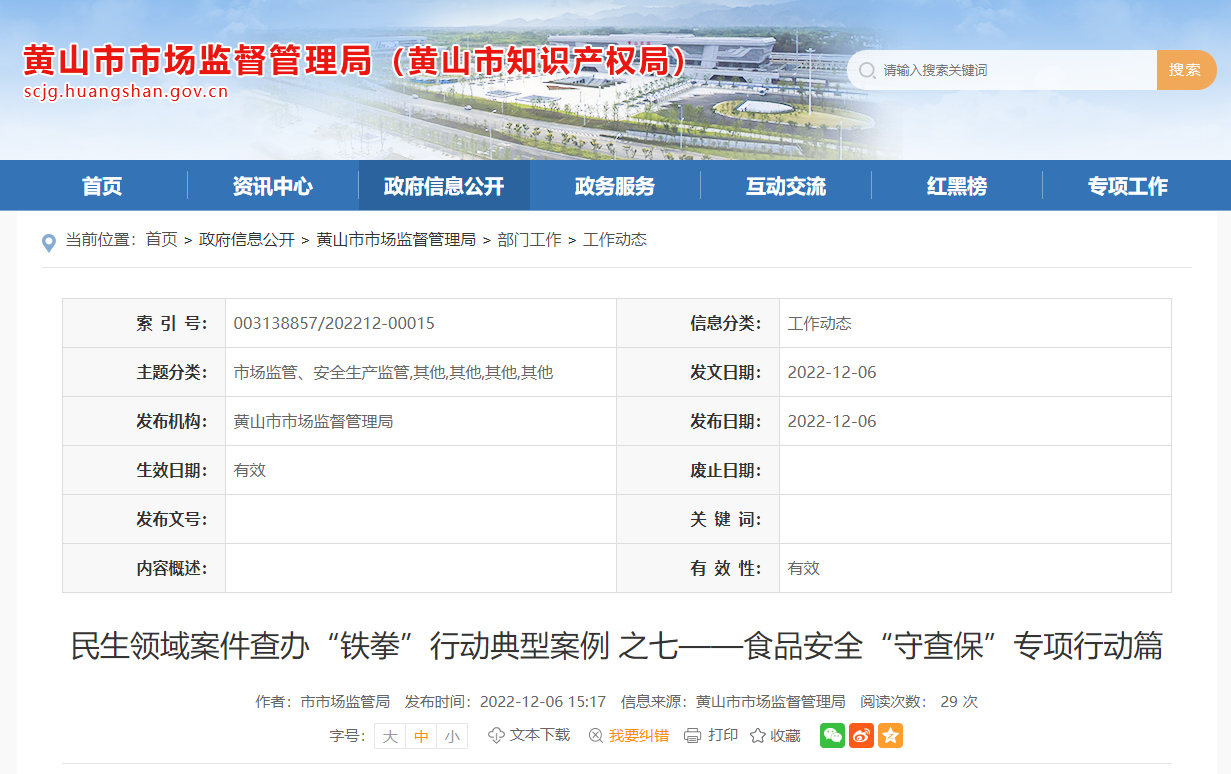Click the 有效性 value 有效
The width and height of the screenshot is (1231, 774).
804,568
